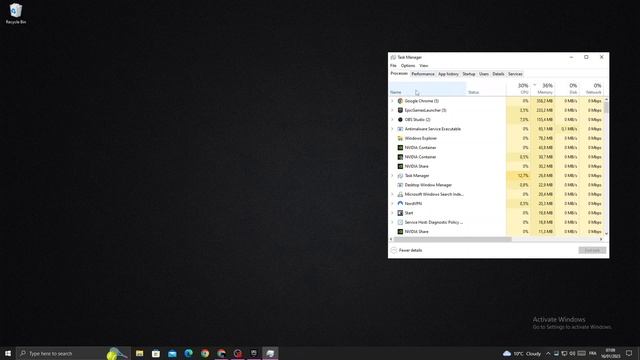Sort by the CPU column header
This screenshot has width=640, height=360.
click(518, 89)
